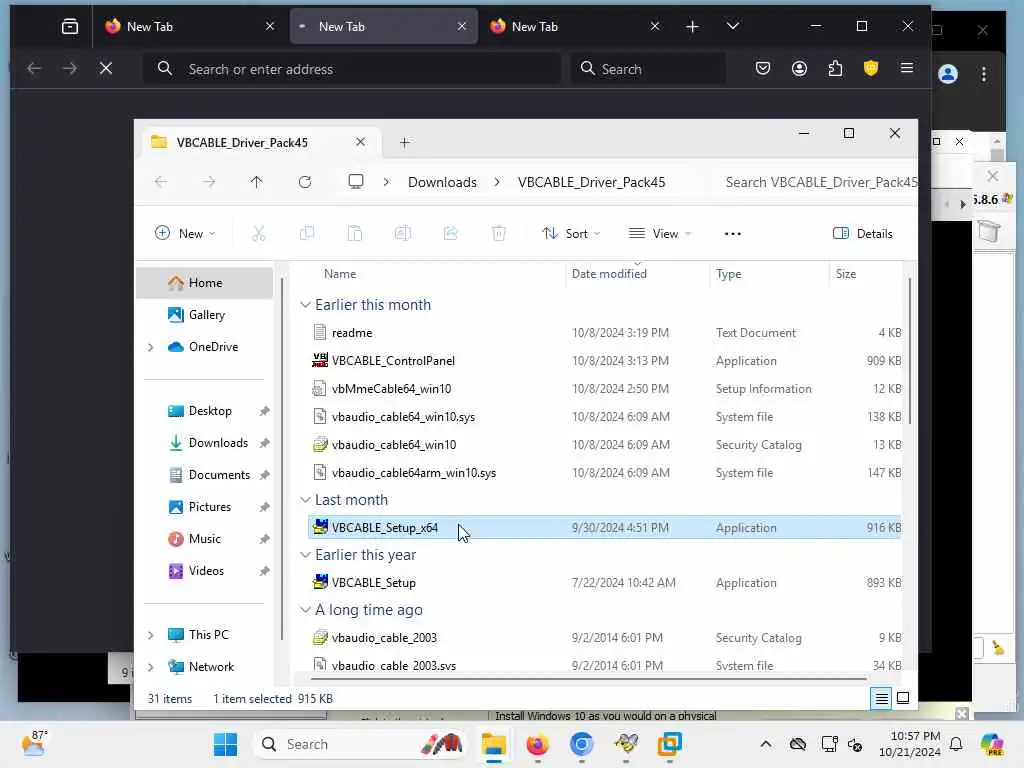This screenshot has height=768, width=1024.
Task: Collapse the Earlier this year group
Action: tap(305, 554)
